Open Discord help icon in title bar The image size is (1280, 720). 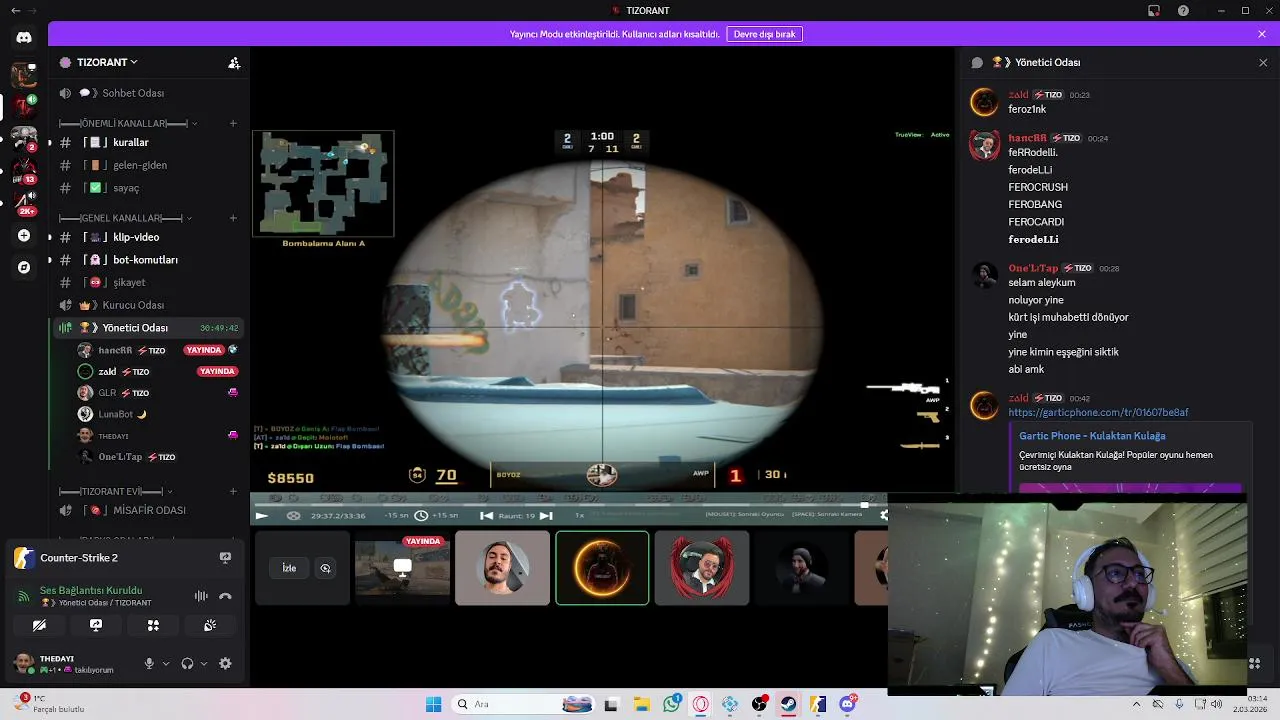[1183, 11]
